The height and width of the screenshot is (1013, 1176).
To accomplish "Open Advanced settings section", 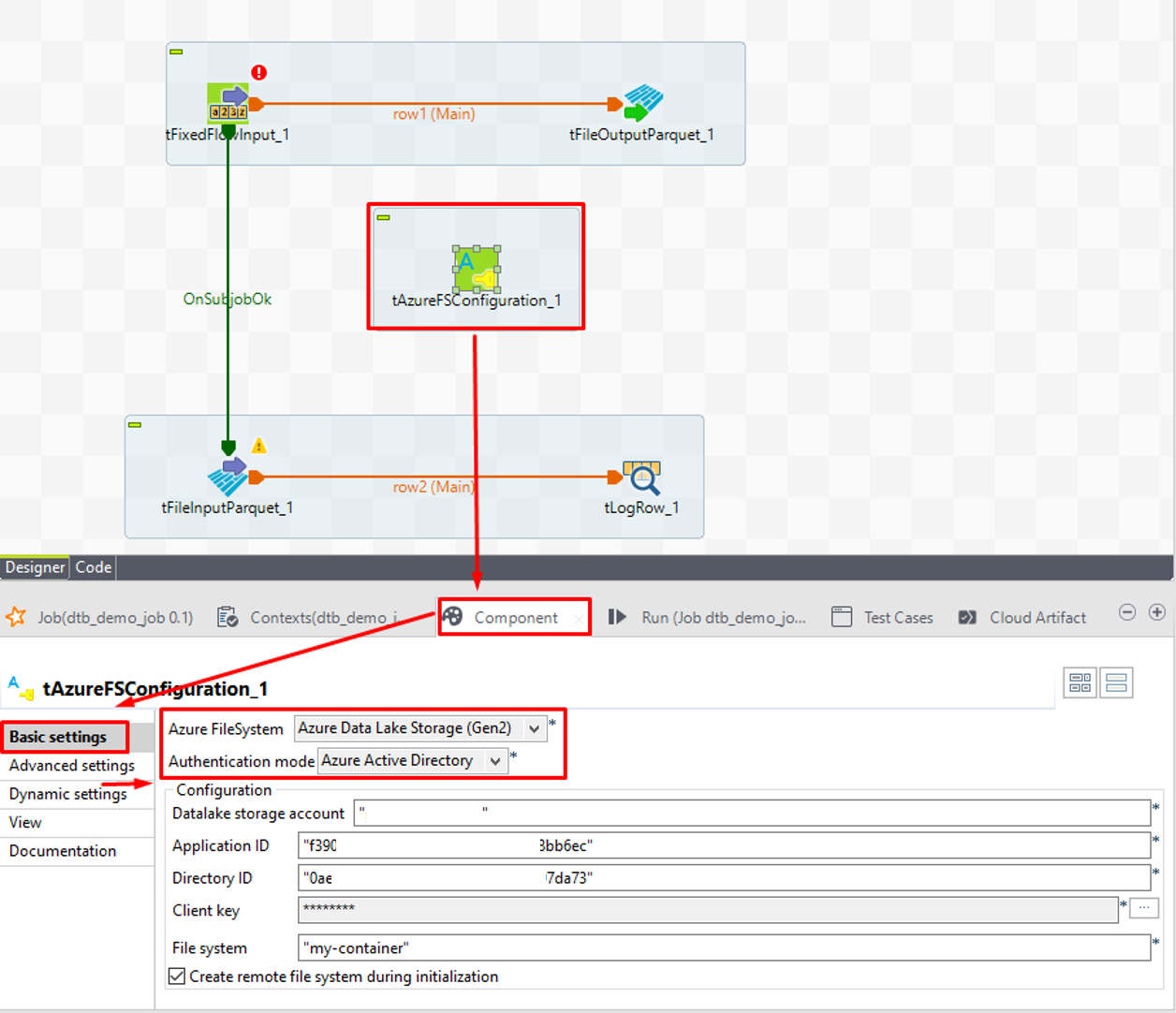I will point(72,766).
